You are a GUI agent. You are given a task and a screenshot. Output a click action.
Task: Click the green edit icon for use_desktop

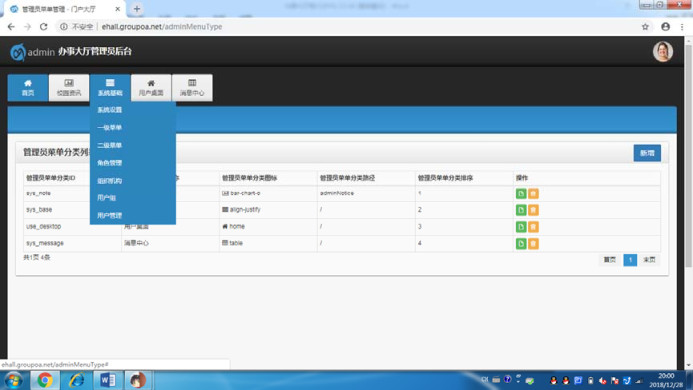[x=521, y=227]
